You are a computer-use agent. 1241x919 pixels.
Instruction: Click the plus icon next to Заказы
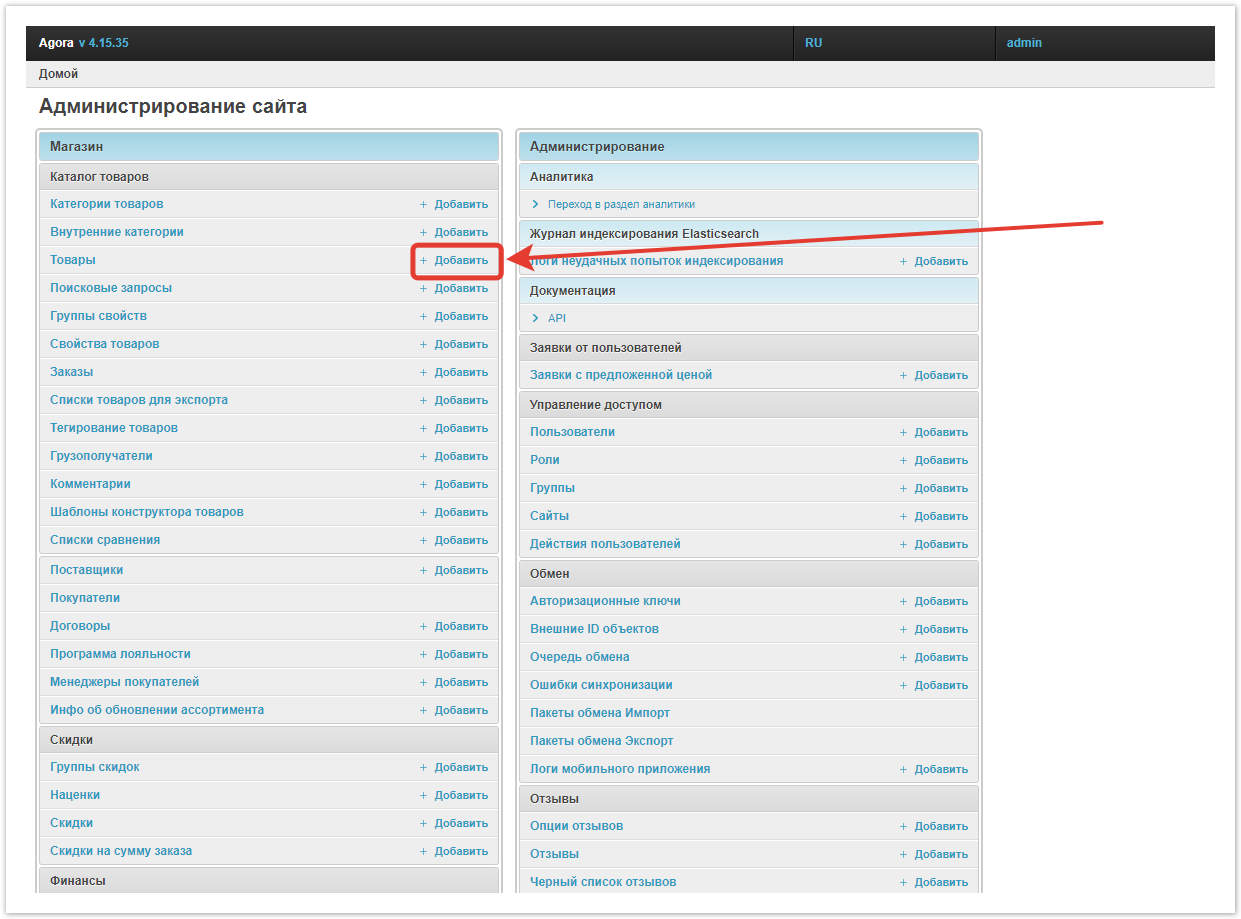coord(423,372)
